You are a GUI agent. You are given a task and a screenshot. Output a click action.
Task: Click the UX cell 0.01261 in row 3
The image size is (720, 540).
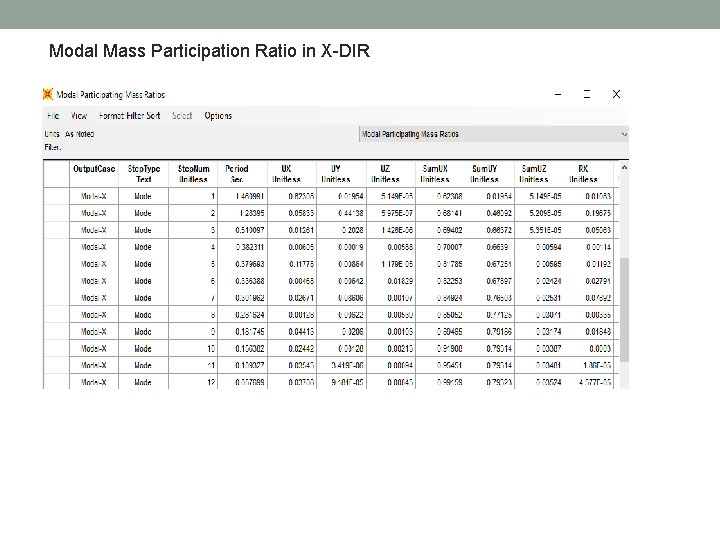(292, 230)
